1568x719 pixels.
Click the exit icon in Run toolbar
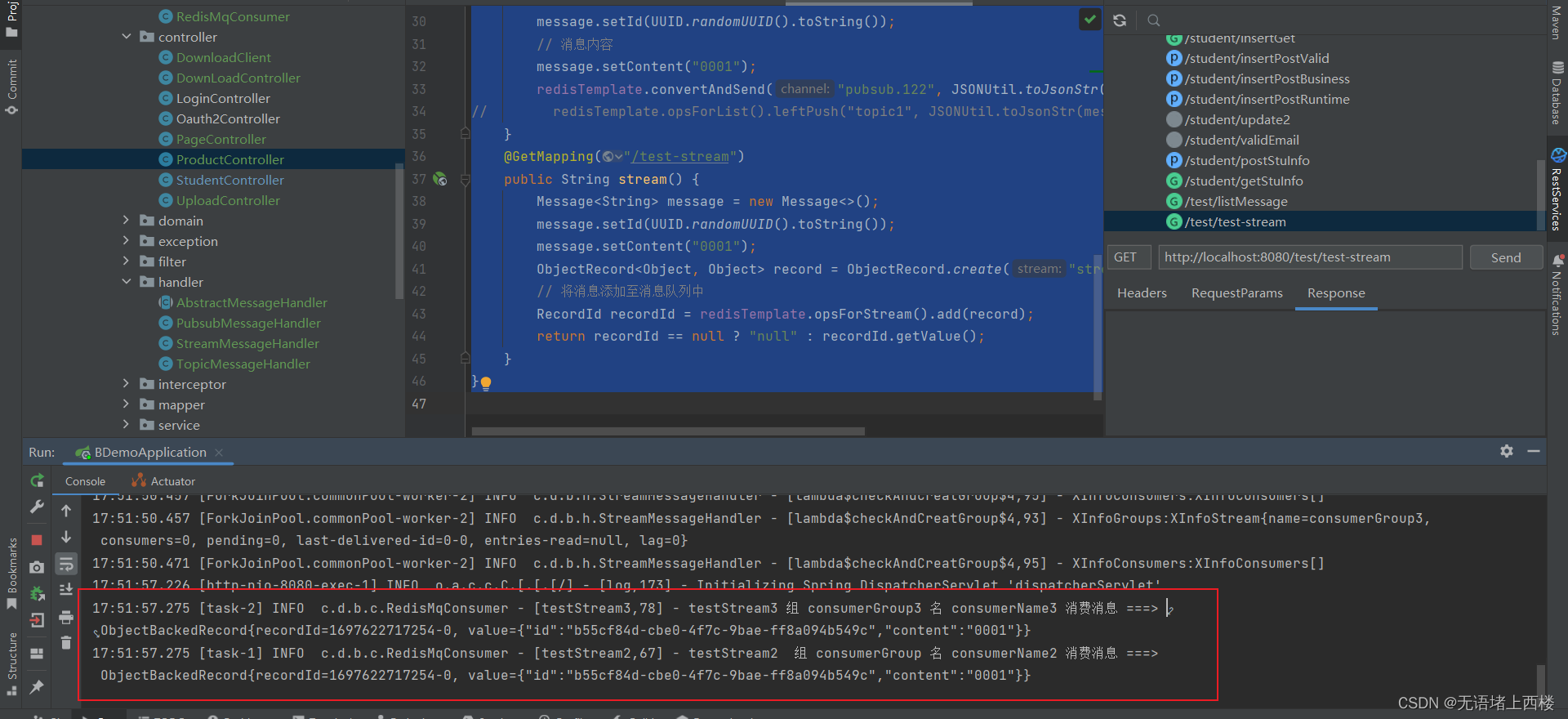click(37, 620)
